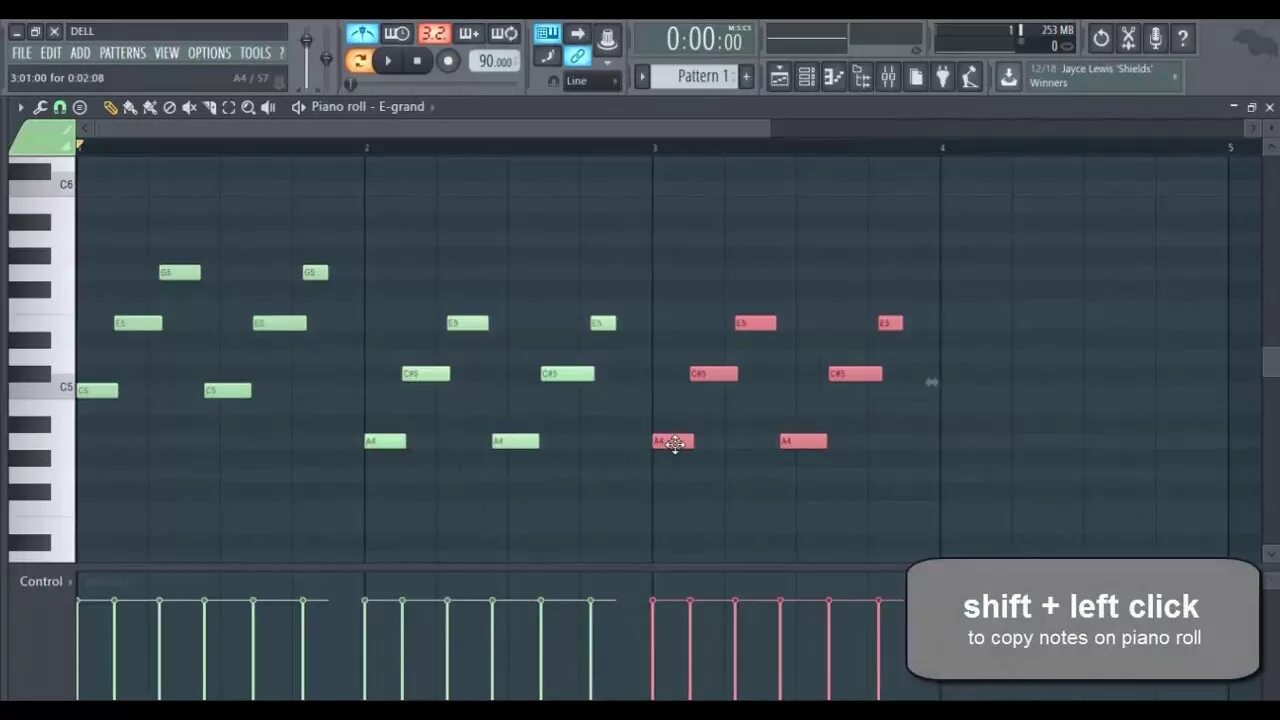Click the 90.000 tempo field
1280x720 pixels.
pyautogui.click(x=494, y=61)
